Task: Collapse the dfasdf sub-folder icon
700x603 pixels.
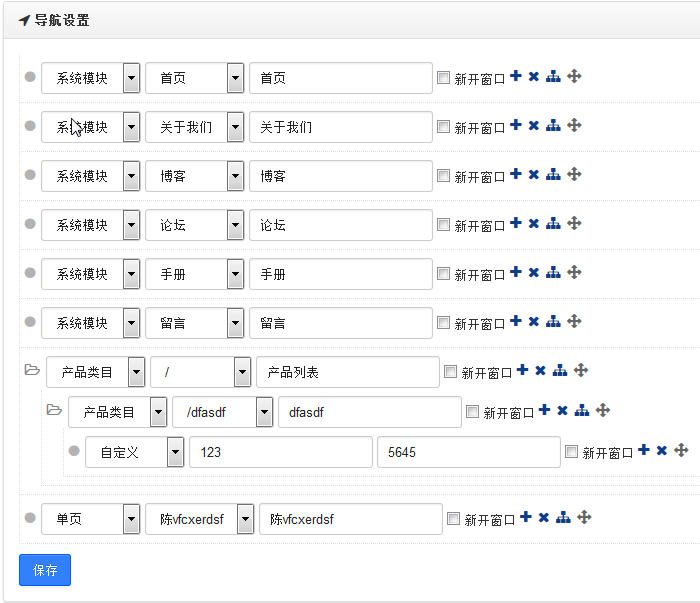Action: point(54,410)
